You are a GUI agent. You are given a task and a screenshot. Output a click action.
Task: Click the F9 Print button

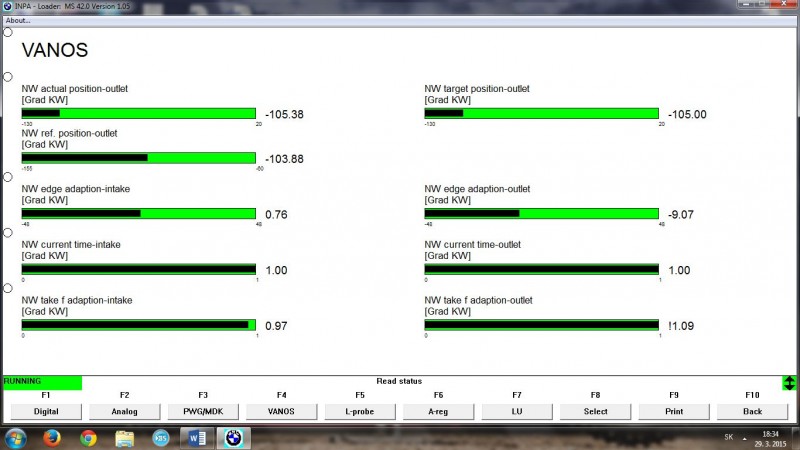[x=674, y=411]
